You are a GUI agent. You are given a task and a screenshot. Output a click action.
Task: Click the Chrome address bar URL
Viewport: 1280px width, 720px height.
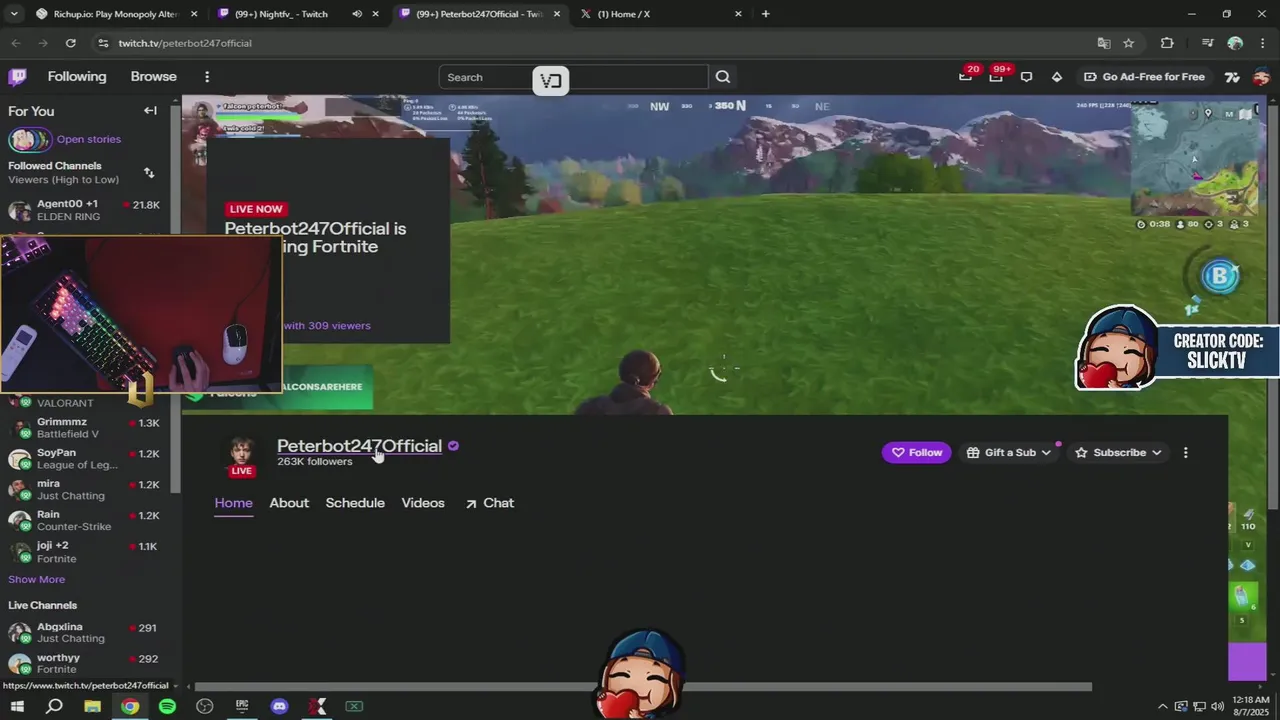pos(185,43)
